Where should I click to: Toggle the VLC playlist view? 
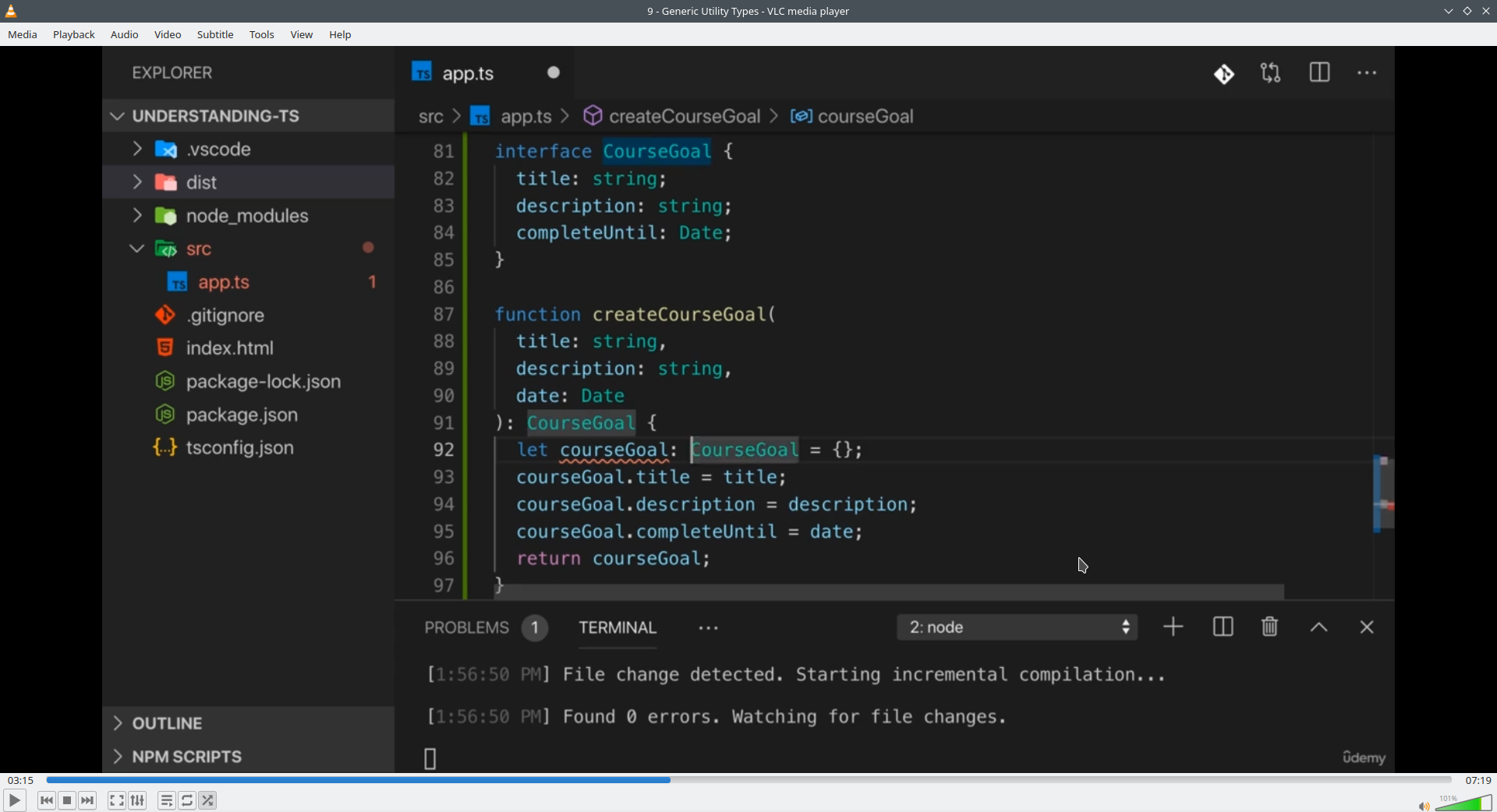tap(167, 800)
